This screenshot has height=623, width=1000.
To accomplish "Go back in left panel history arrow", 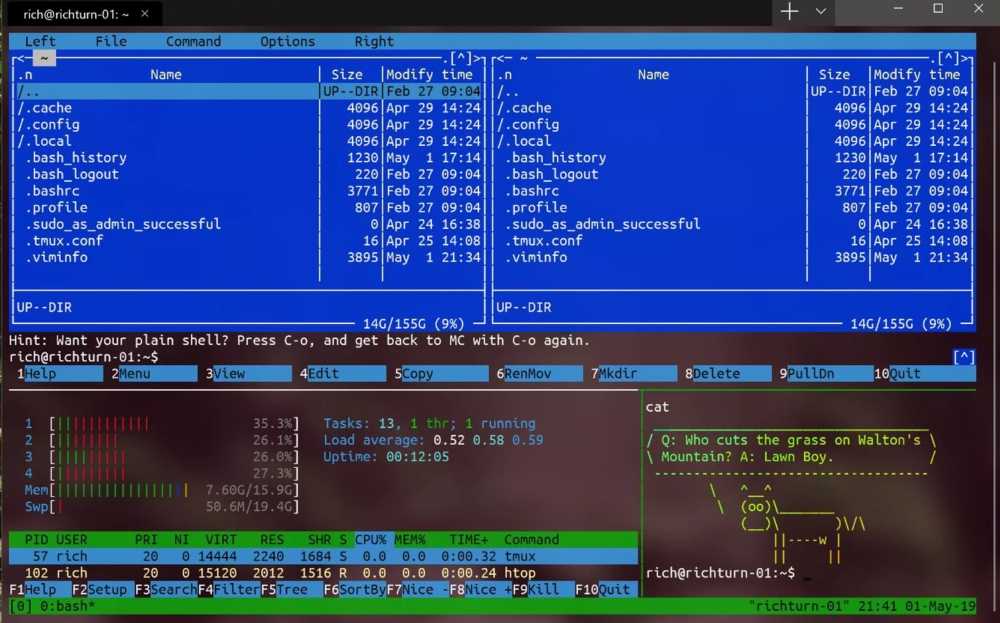I will (x=21, y=59).
